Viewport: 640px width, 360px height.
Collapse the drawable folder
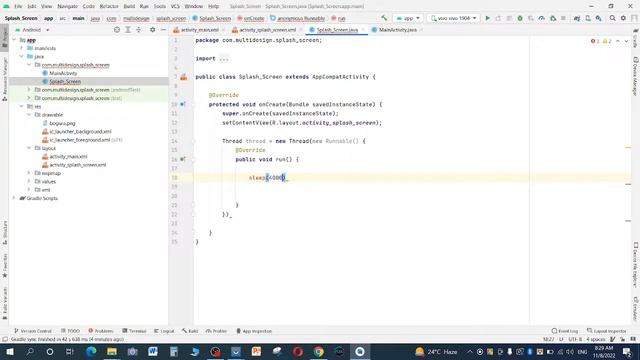(29, 115)
